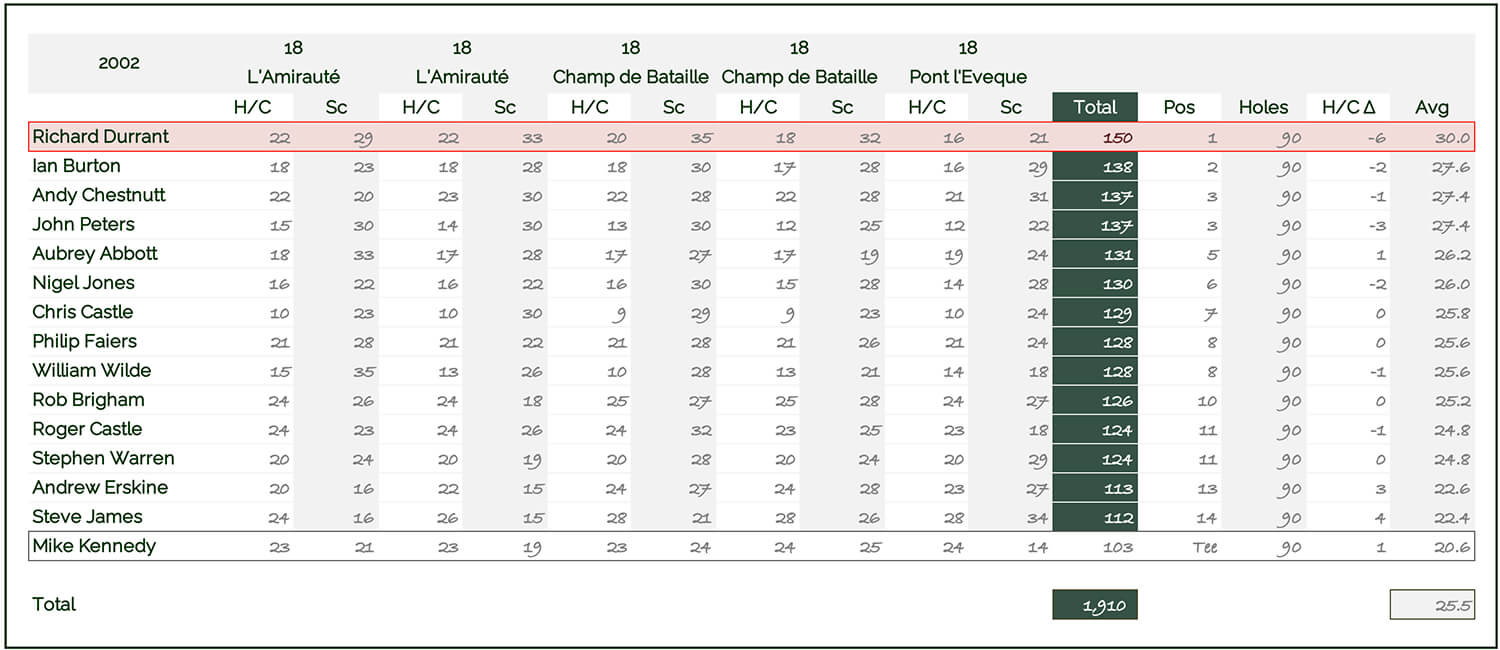The width and height of the screenshot is (1500, 650).
Task: Click Nigel Jones' total of 130
Action: (1095, 283)
